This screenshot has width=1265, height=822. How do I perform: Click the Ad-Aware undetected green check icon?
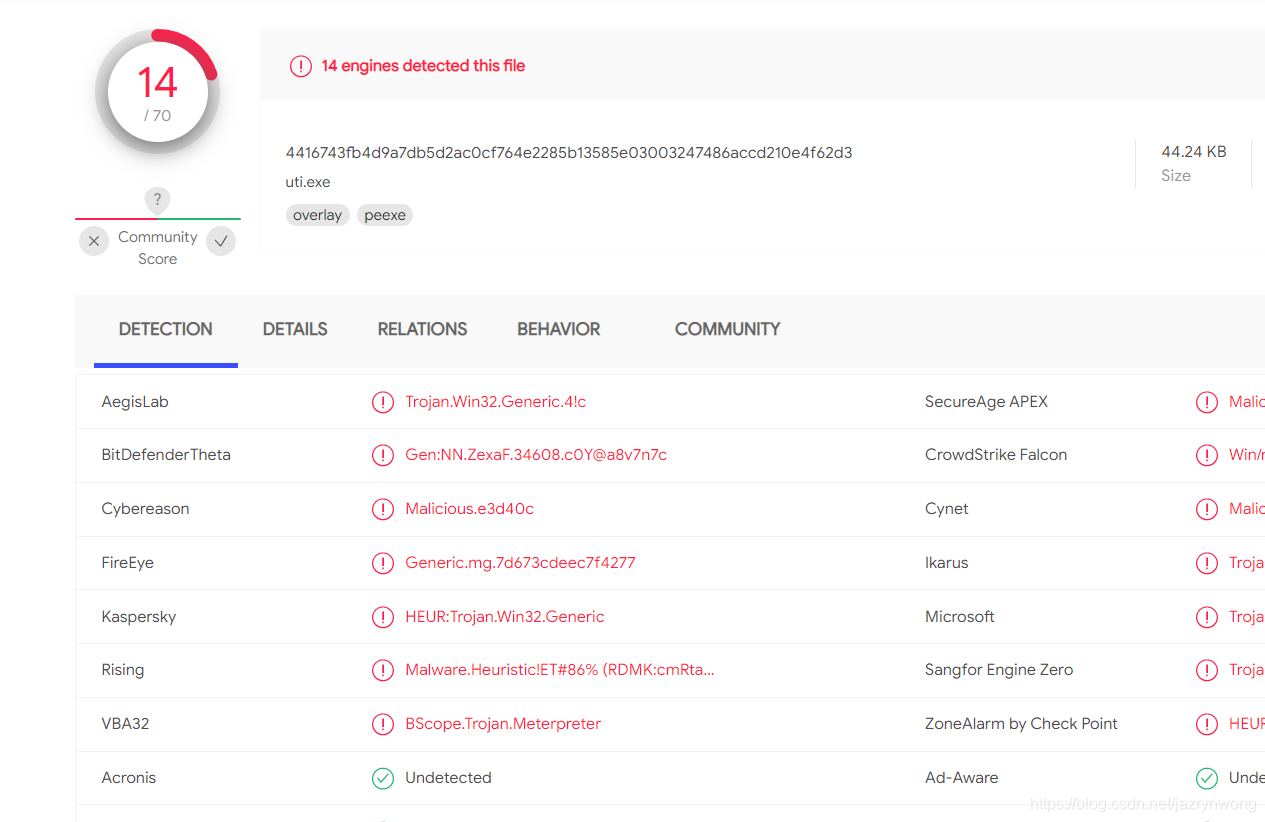click(1207, 778)
